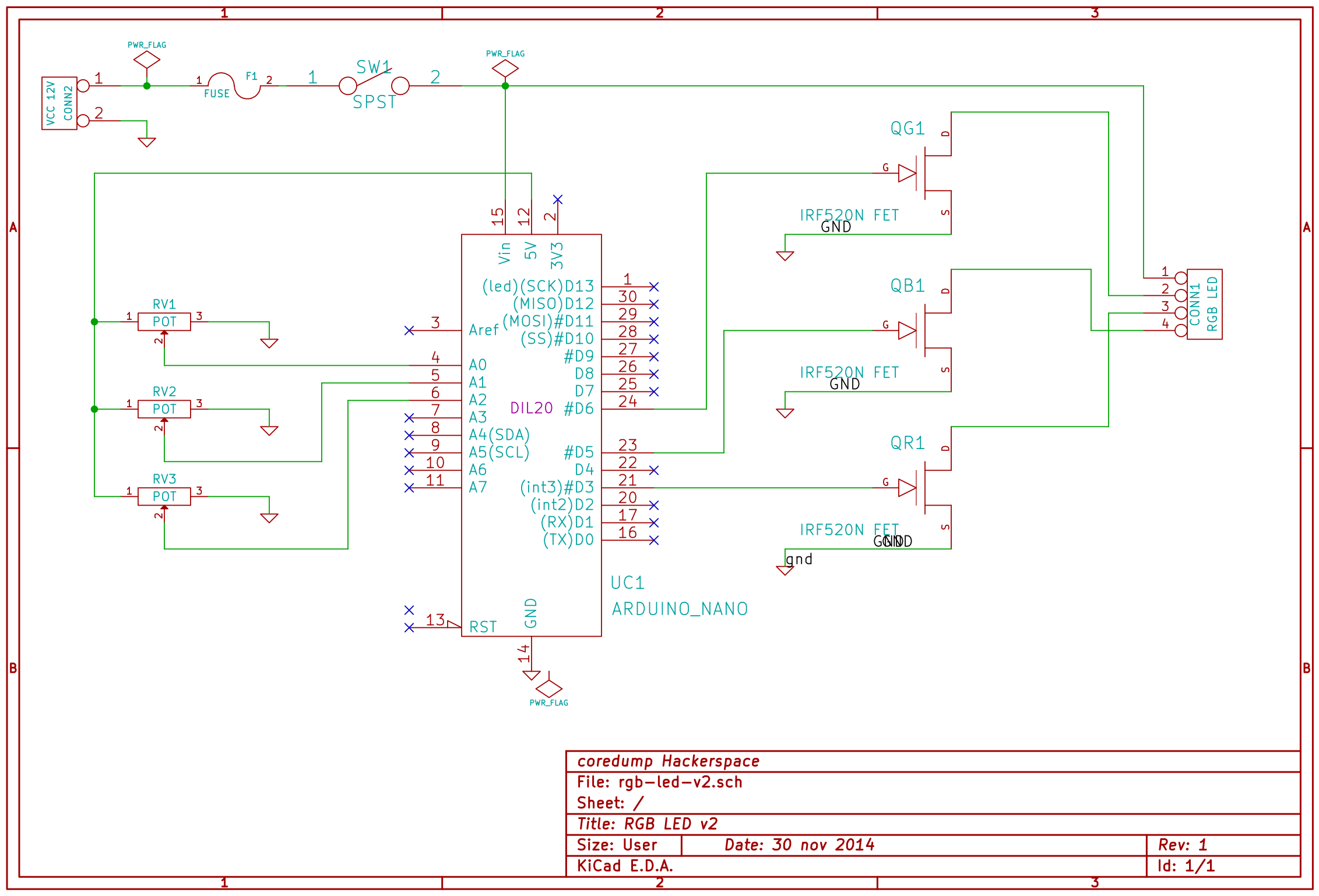Select the VCC 12V CONN2 connector
The image size is (1319, 896).
tap(59, 103)
